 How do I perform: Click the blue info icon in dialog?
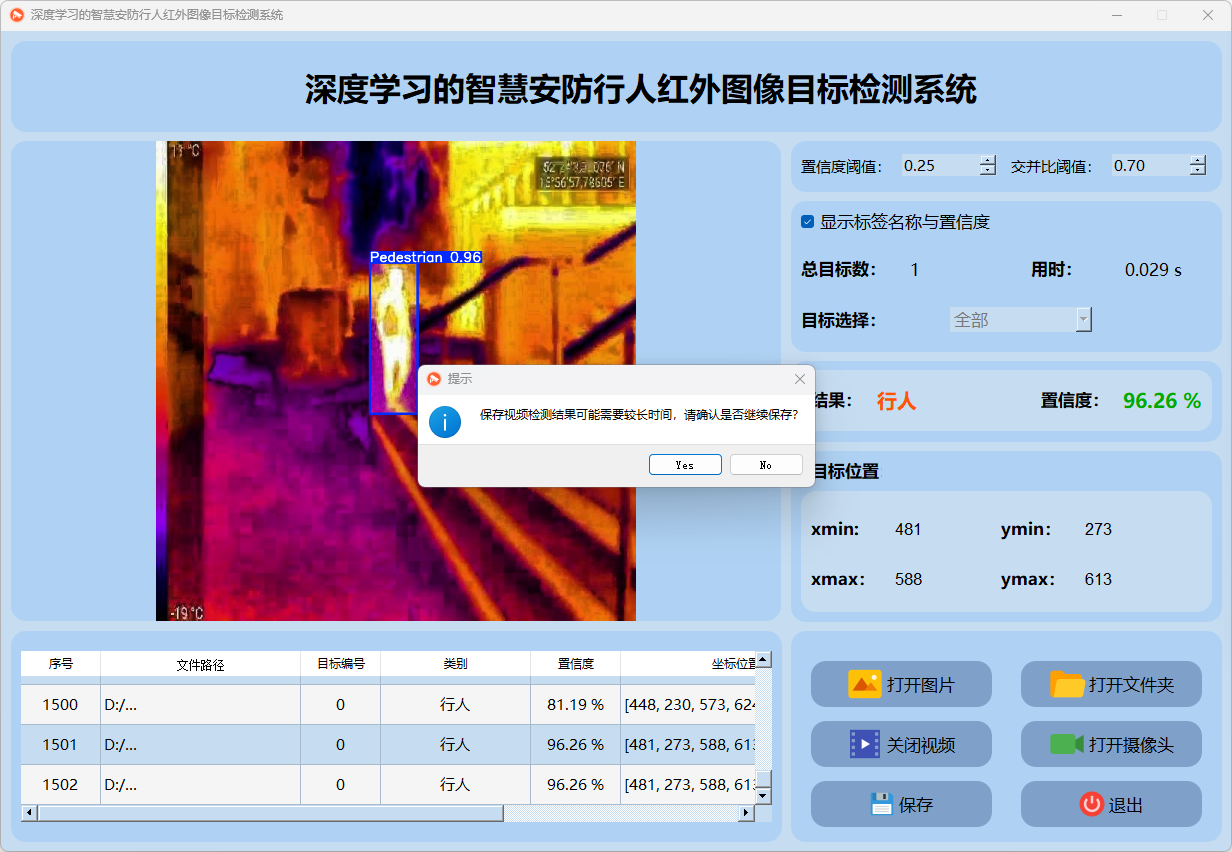445,421
